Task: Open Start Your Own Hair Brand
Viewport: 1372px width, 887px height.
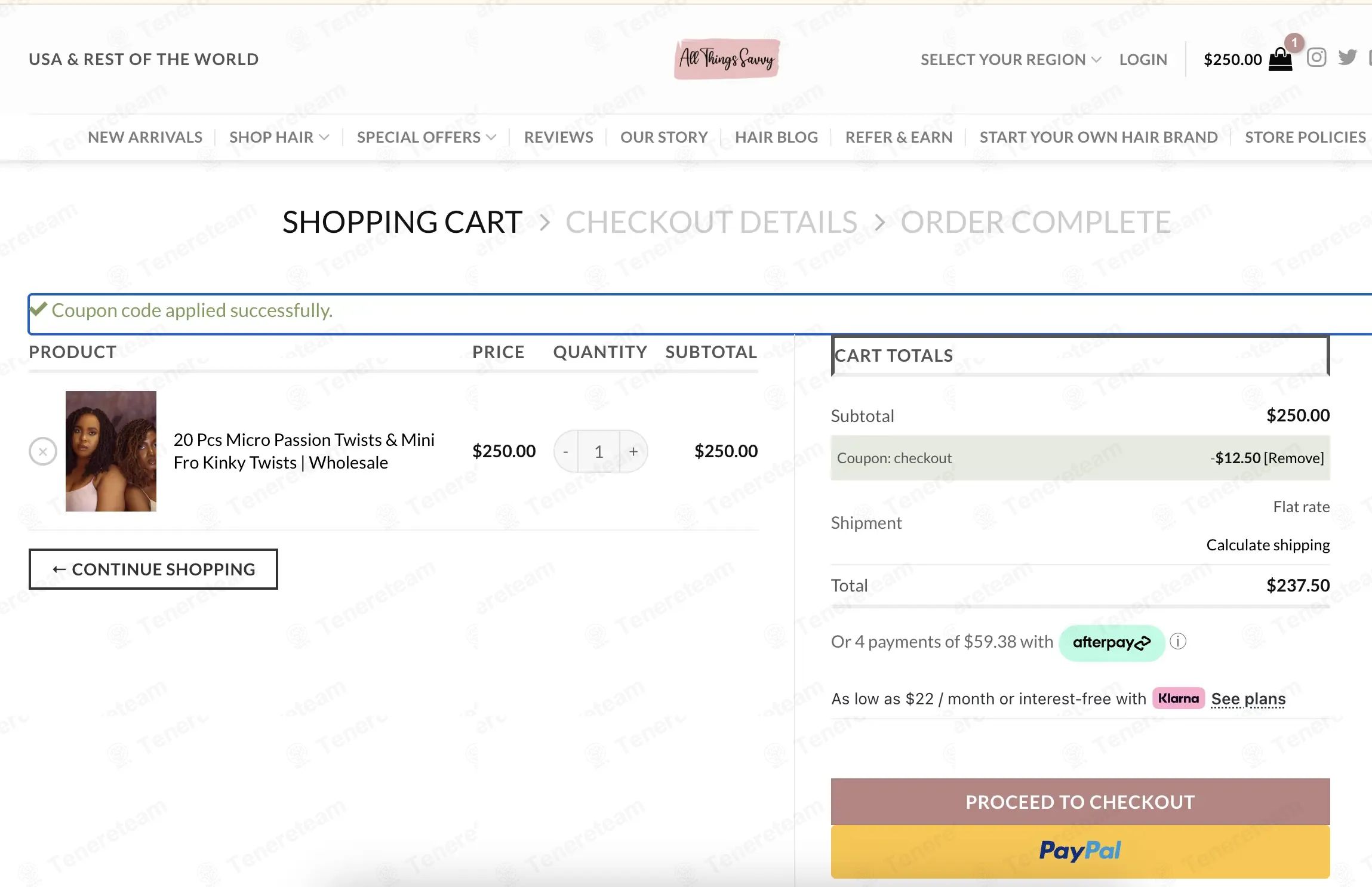Action: pyautogui.click(x=1099, y=137)
